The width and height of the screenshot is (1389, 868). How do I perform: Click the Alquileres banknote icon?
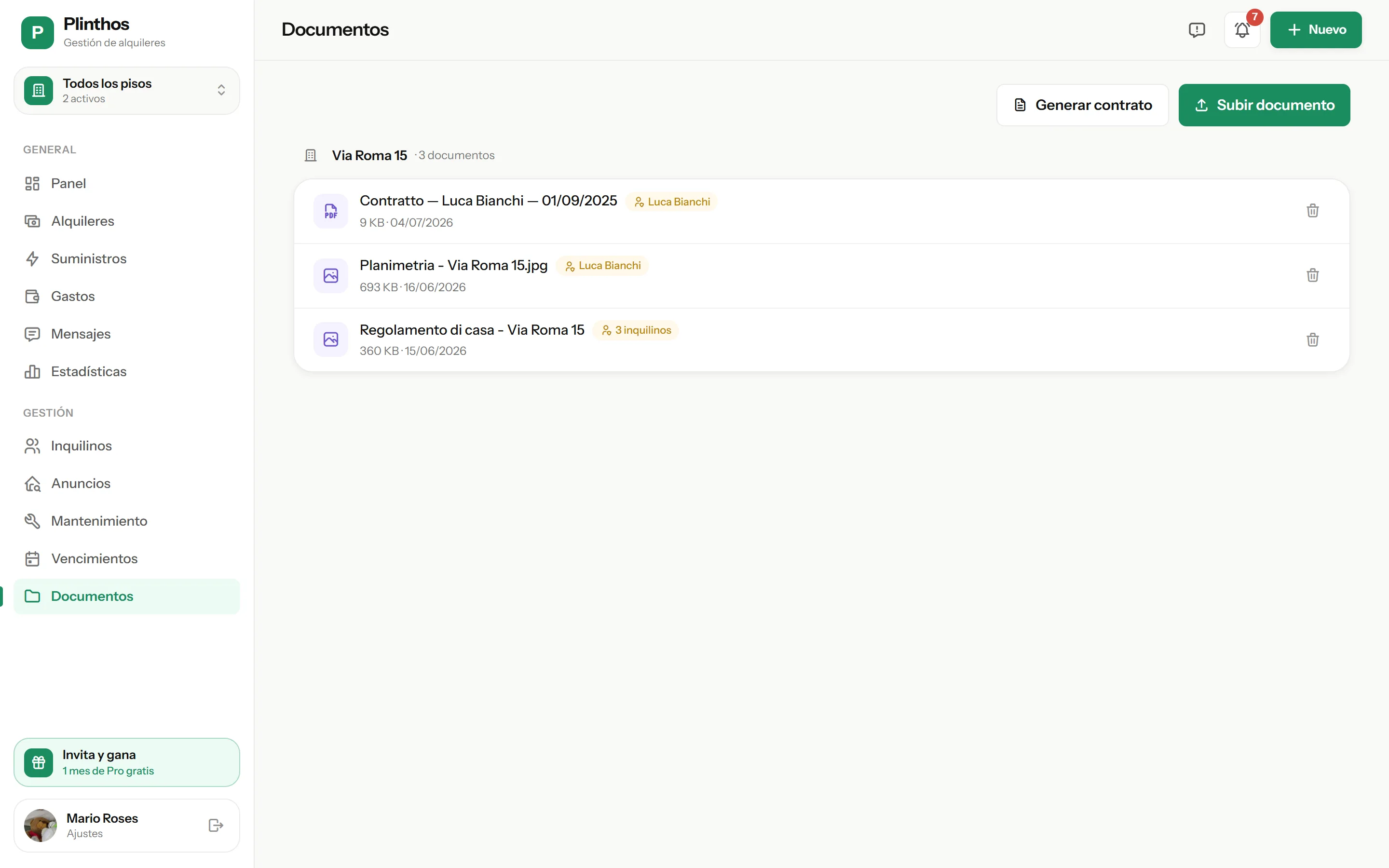click(x=32, y=221)
